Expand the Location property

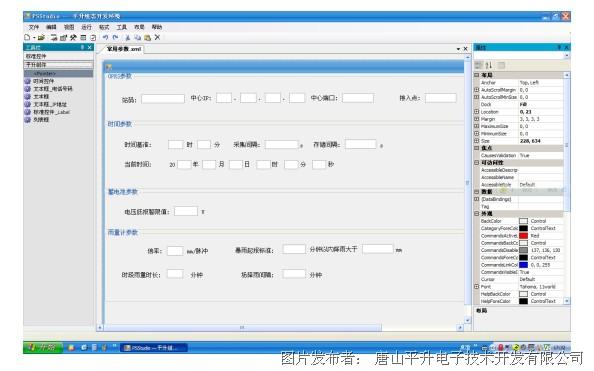pyautogui.click(x=477, y=112)
